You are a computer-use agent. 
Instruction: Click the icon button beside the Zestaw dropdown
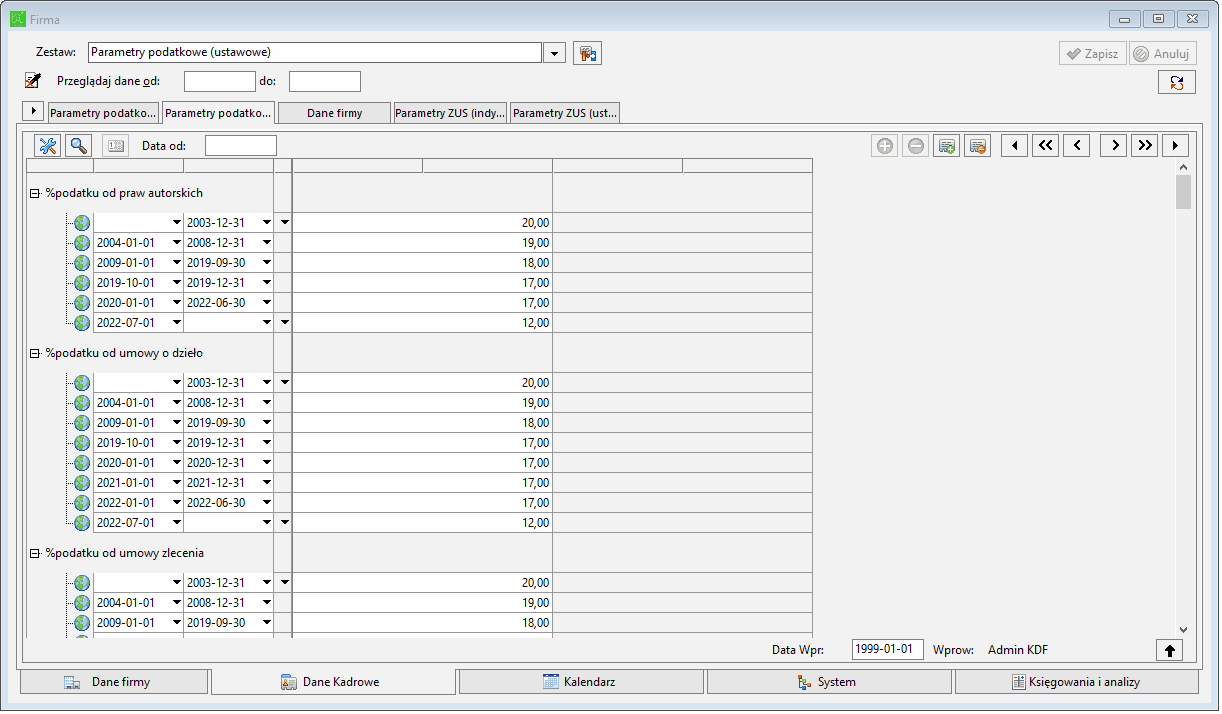587,53
